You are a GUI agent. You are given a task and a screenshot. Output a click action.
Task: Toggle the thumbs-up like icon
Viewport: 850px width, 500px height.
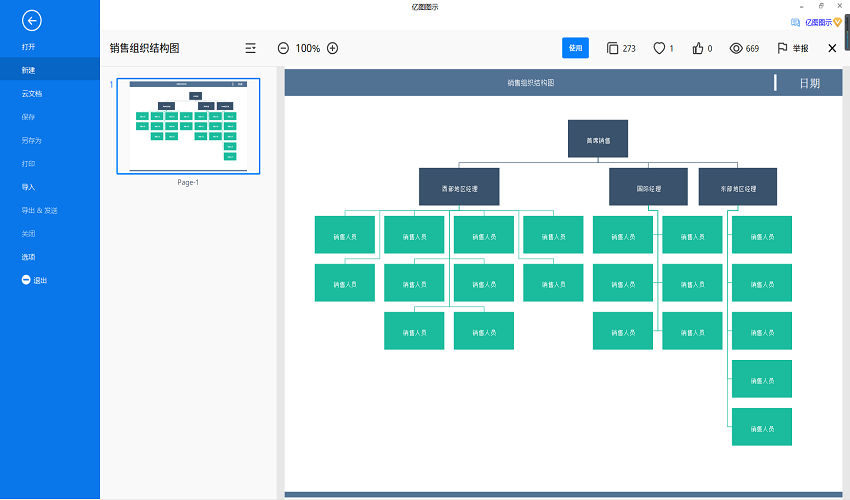point(698,48)
